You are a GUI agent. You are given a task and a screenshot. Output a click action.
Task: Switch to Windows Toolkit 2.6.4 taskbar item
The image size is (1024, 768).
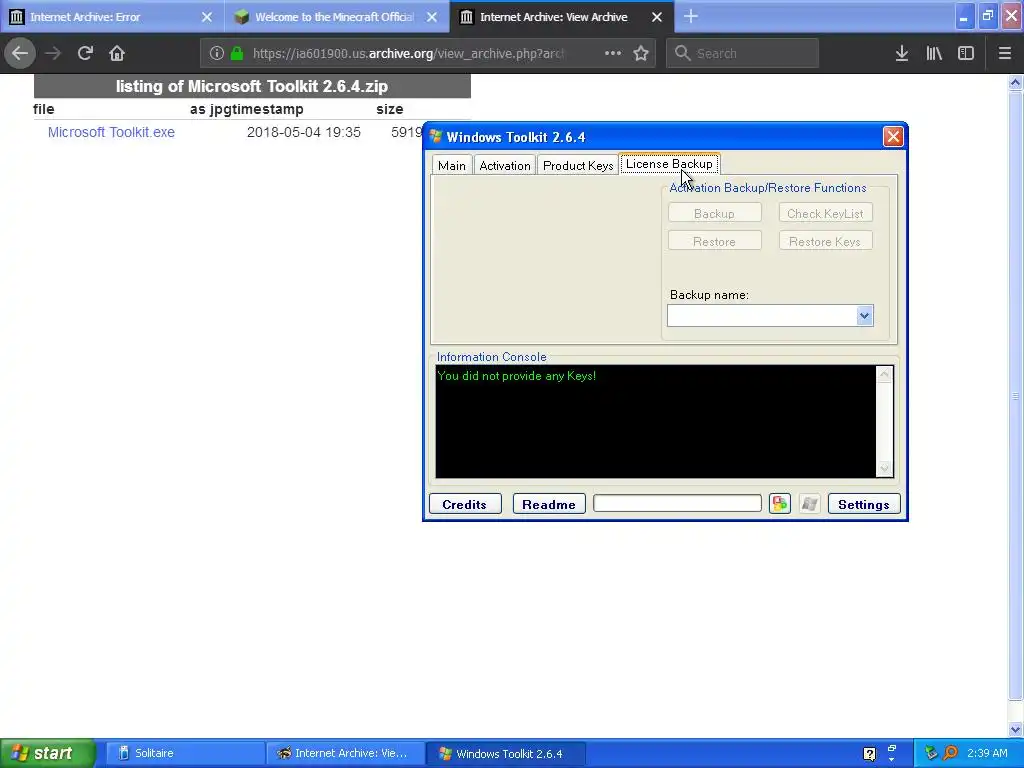(505, 753)
